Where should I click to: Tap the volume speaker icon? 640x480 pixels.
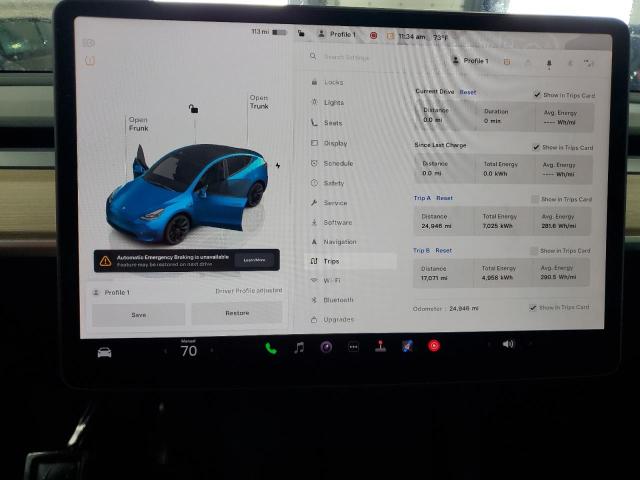508,344
